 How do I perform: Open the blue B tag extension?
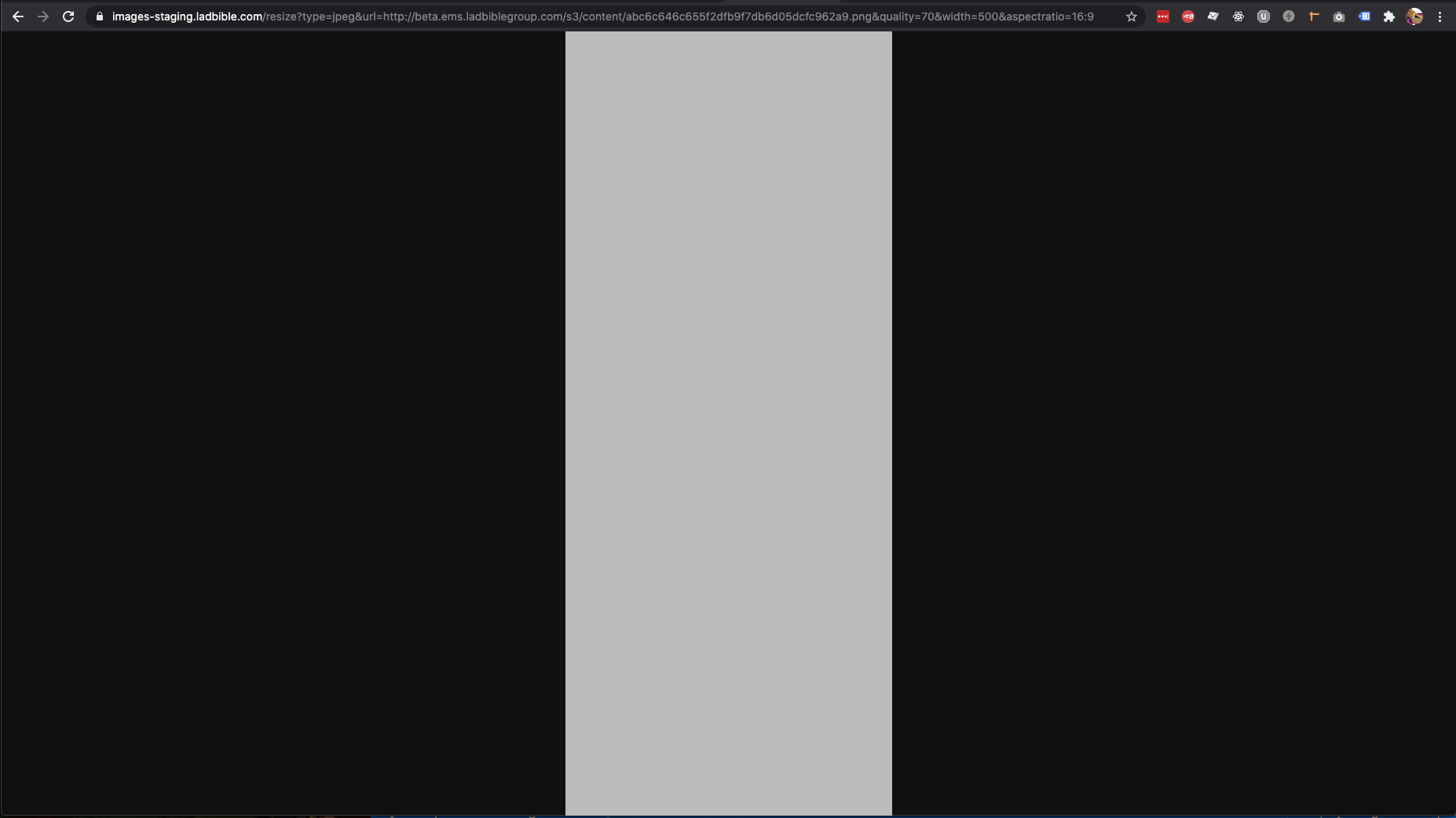[x=1365, y=16]
